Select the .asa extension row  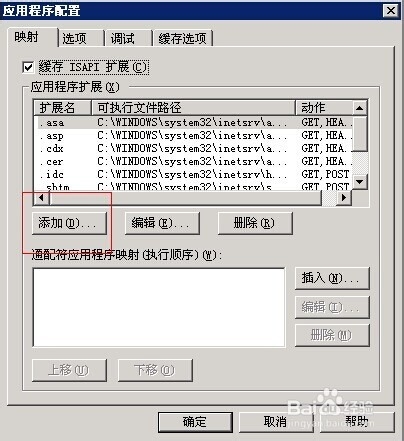pyautogui.click(x=193, y=123)
